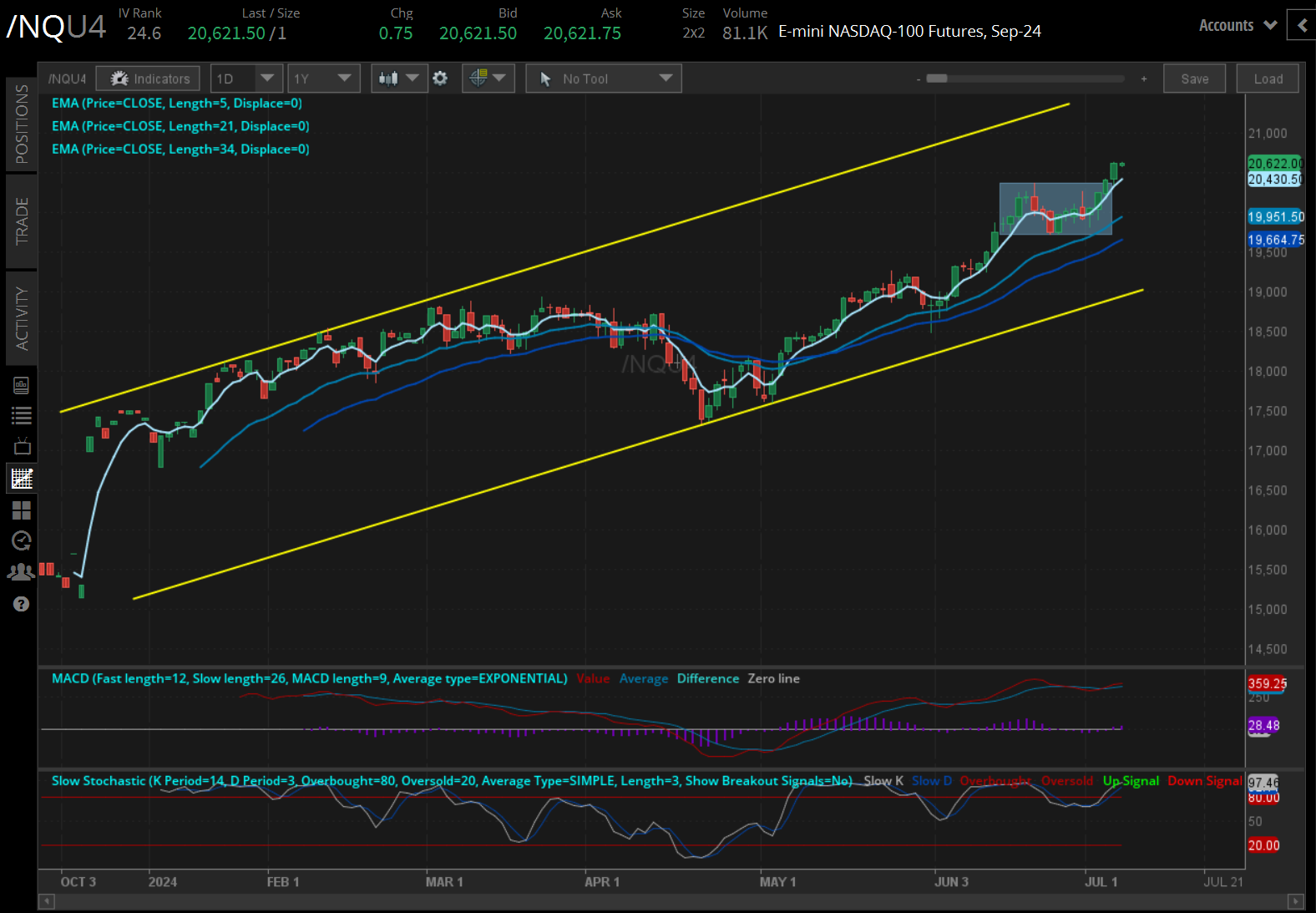Click the zoom slider handle

tap(937, 79)
